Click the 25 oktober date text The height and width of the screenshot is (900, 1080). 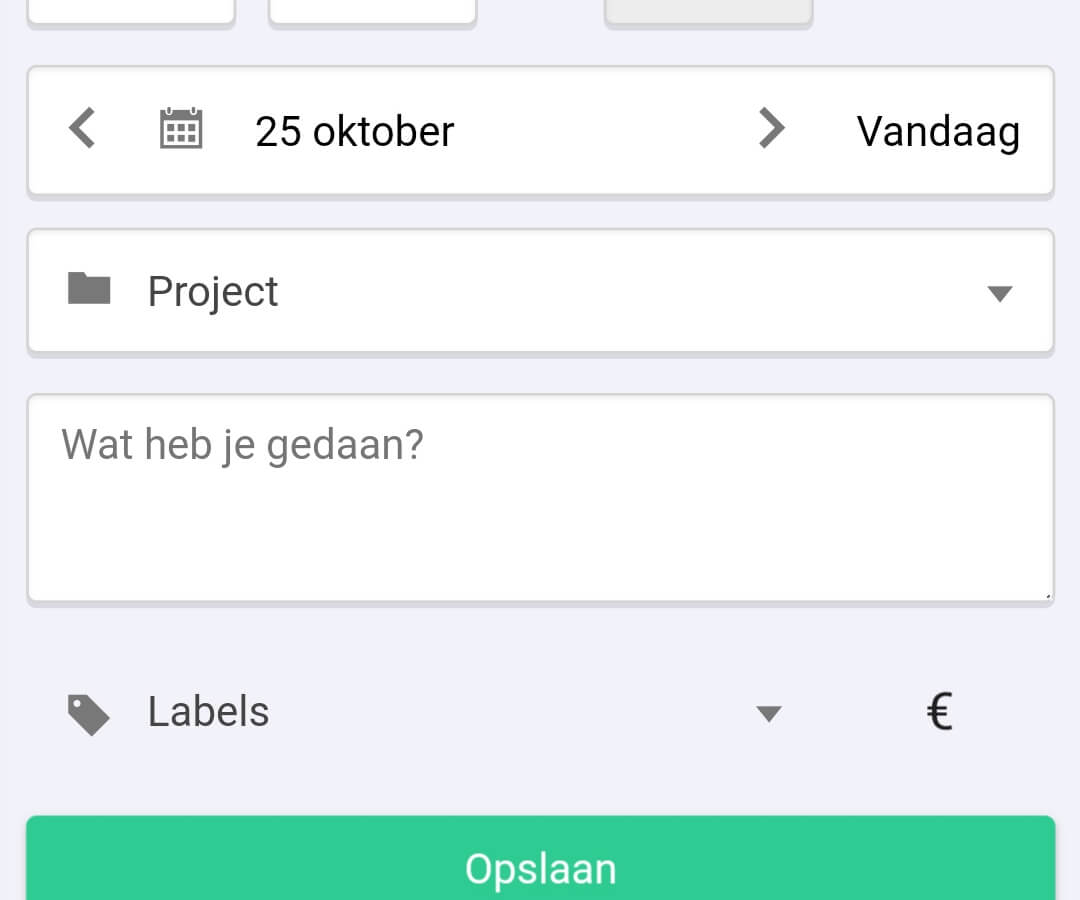355,132
